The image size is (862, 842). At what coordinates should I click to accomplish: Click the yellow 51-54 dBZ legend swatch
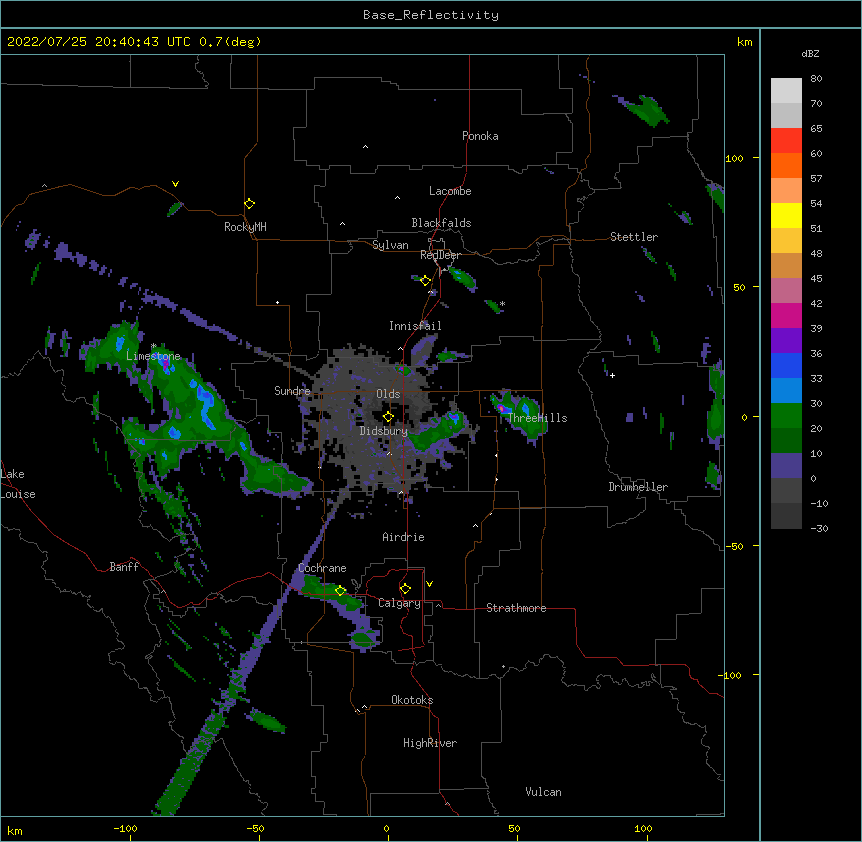click(x=786, y=215)
